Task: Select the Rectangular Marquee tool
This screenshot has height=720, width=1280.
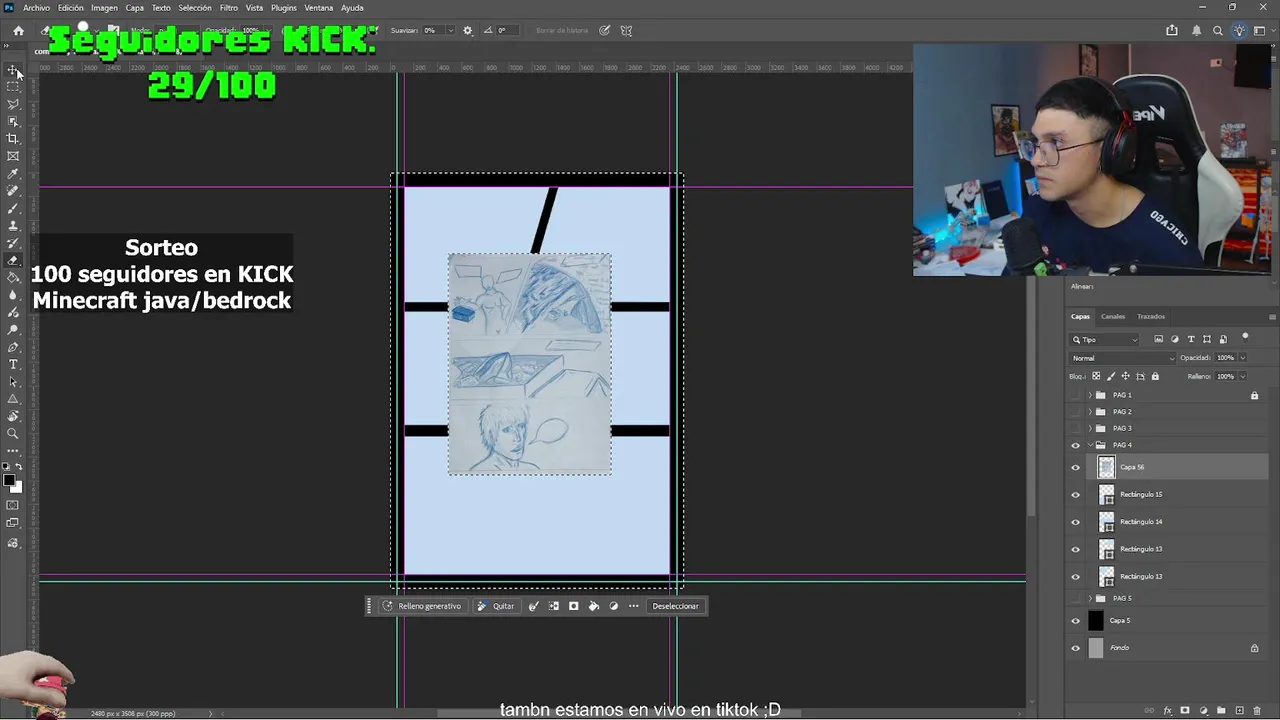Action: pos(13,87)
